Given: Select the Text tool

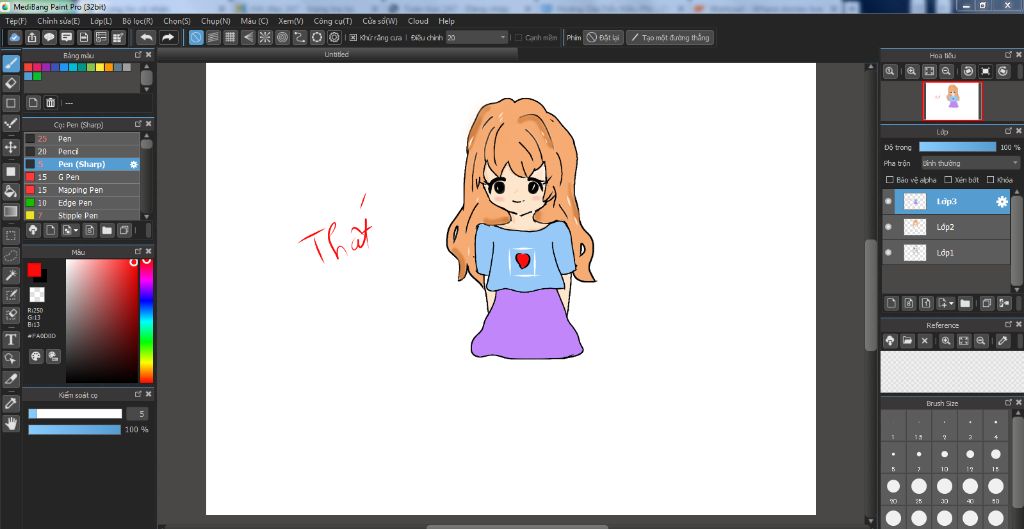Looking at the screenshot, I should 10,339.
